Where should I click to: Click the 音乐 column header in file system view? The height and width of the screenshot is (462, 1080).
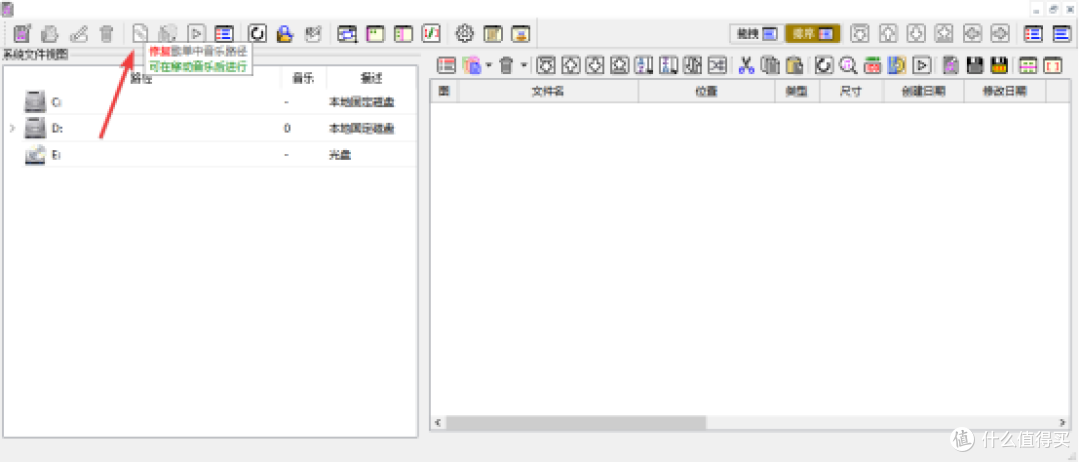[303, 78]
